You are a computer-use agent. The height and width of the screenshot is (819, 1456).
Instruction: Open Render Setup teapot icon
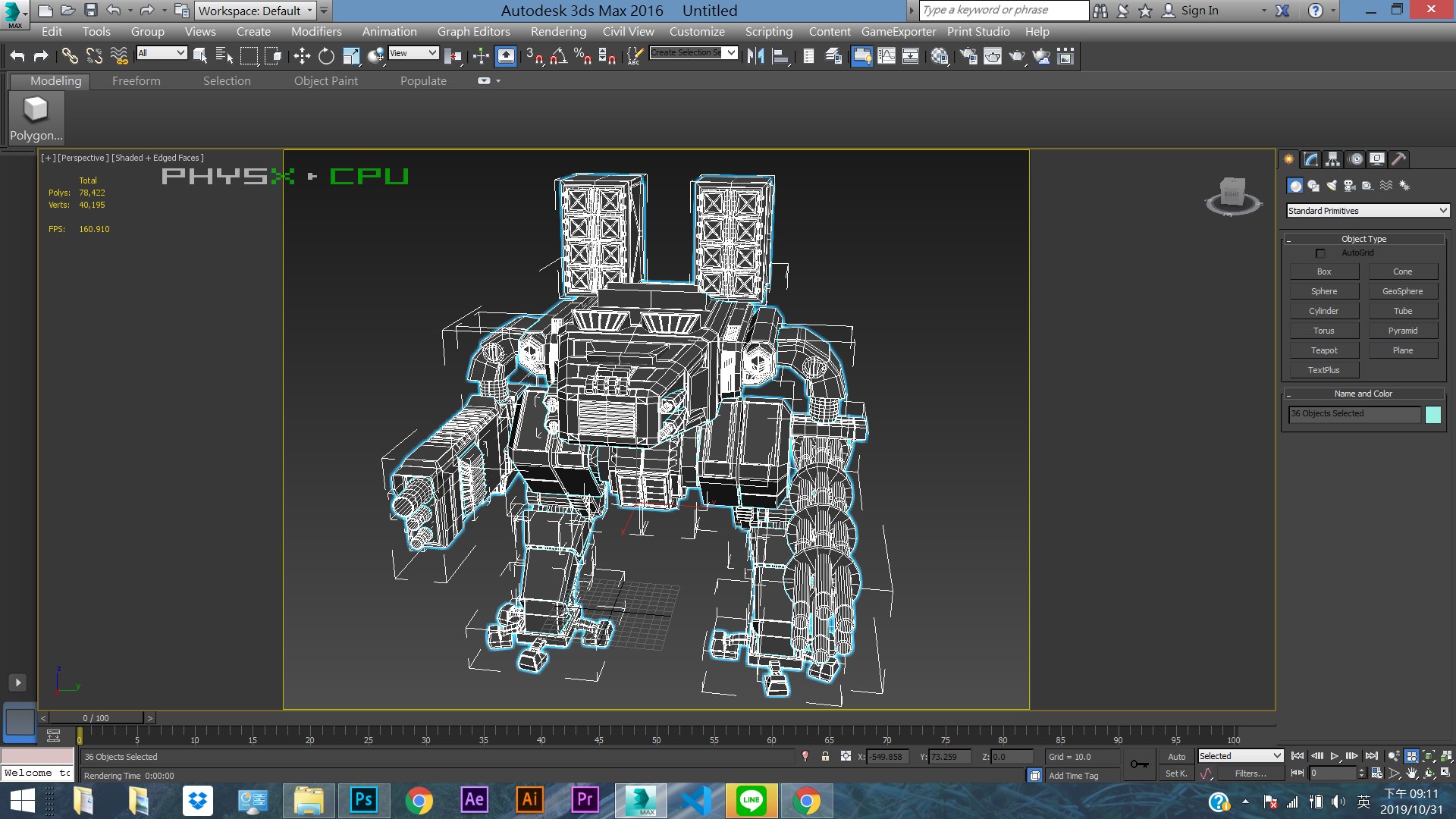click(x=968, y=55)
